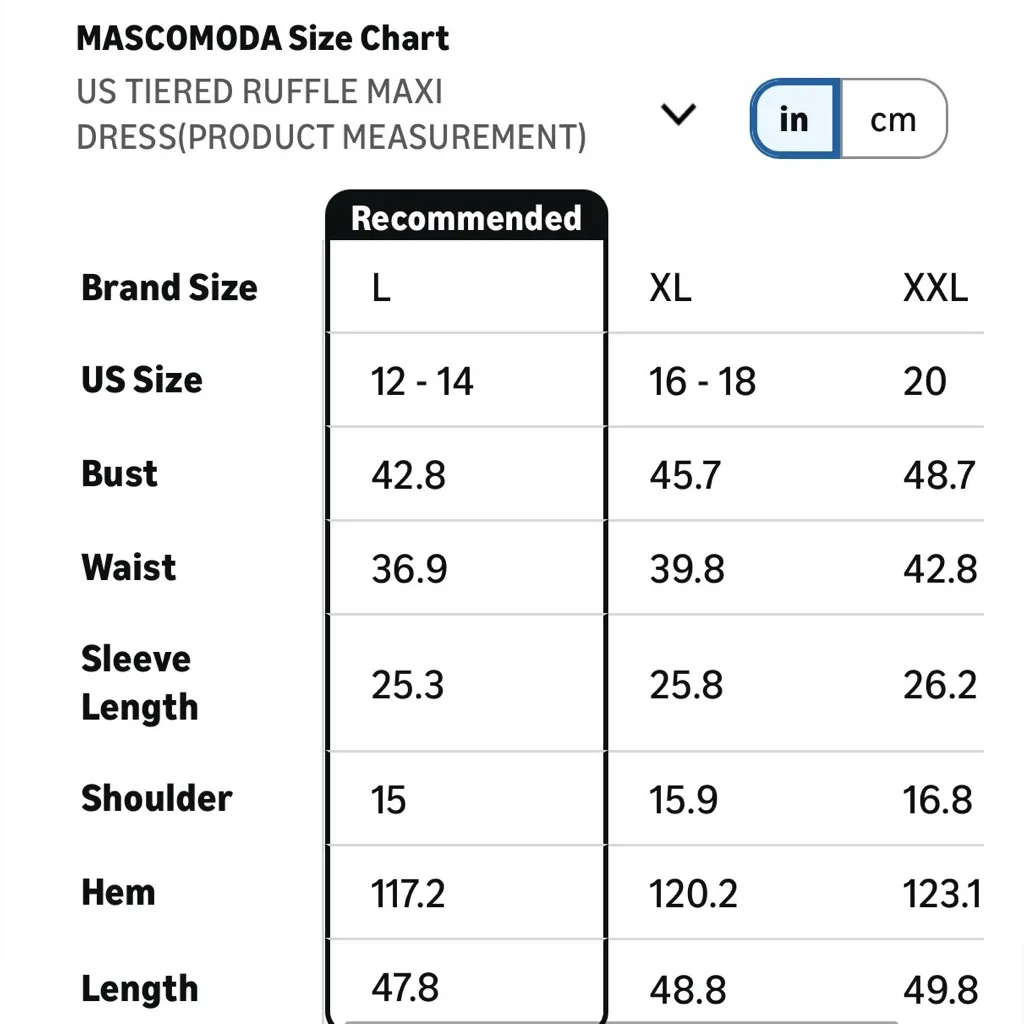Choose brand size XL
This screenshot has height=1024, width=1024.
coord(670,289)
